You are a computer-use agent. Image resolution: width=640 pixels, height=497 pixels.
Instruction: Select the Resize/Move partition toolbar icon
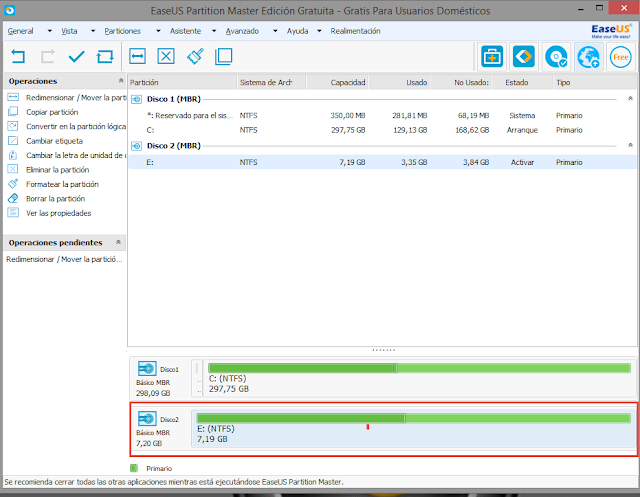(x=138, y=56)
